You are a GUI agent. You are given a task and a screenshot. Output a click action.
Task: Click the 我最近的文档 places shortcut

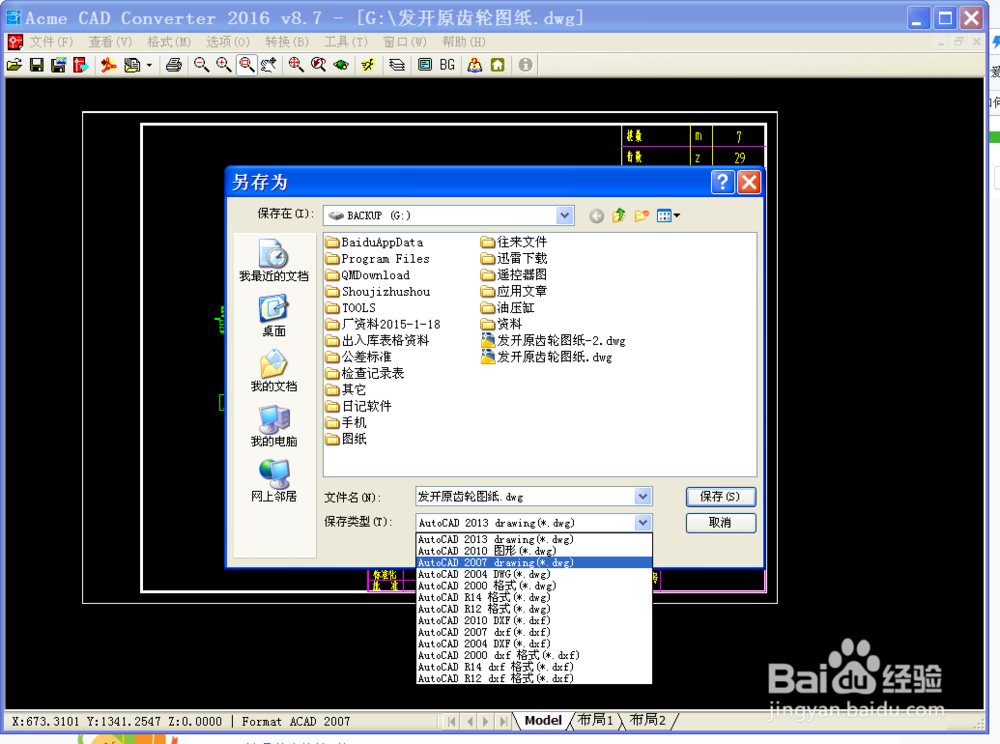(x=274, y=260)
